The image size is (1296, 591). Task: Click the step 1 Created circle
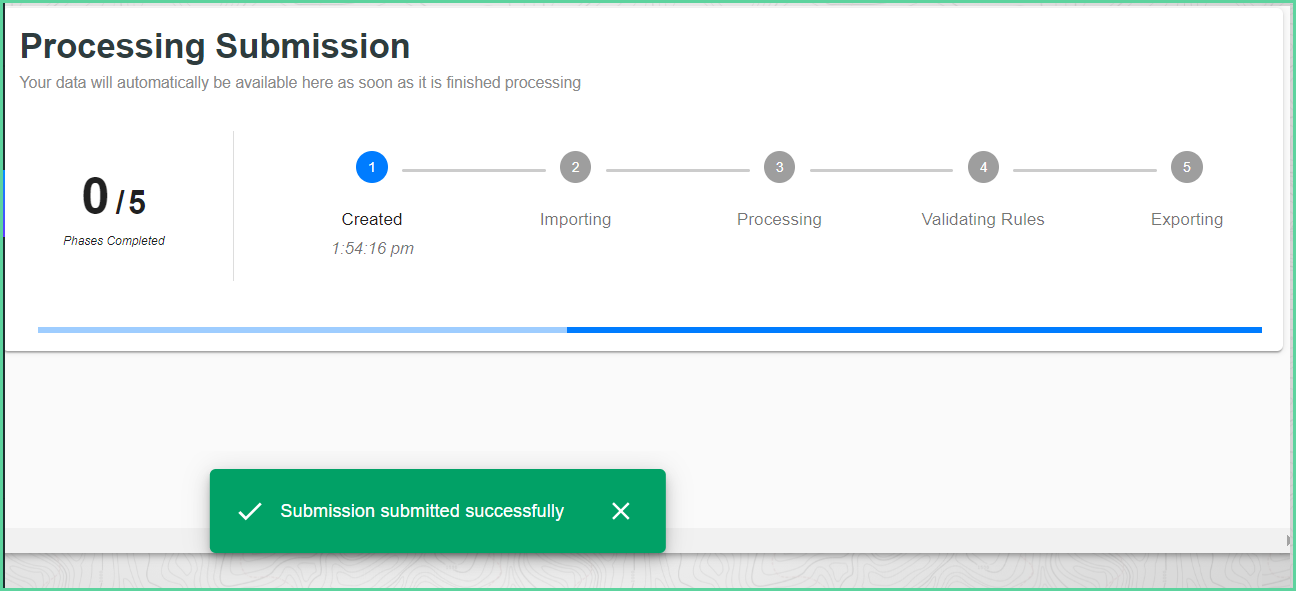pos(372,167)
